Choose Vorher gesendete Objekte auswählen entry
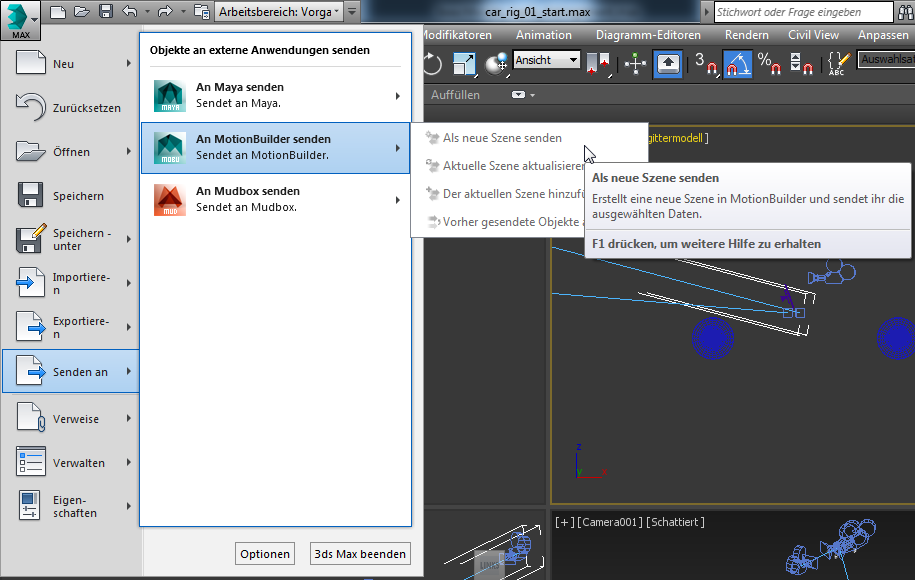This screenshot has height=580, width=915. pyautogui.click(x=498, y=222)
